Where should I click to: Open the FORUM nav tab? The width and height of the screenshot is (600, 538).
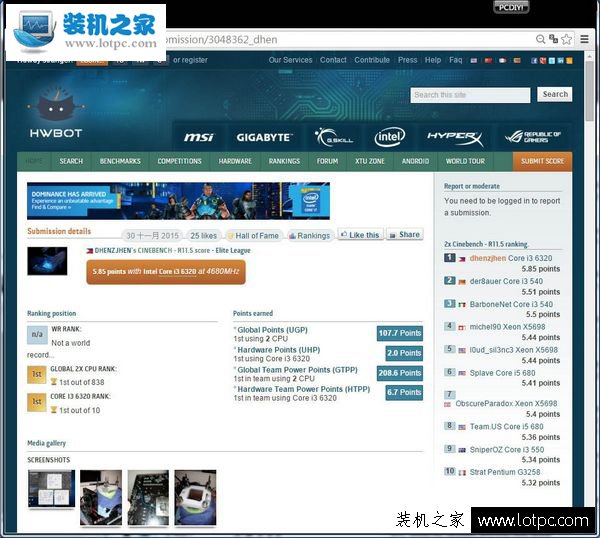point(327,161)
